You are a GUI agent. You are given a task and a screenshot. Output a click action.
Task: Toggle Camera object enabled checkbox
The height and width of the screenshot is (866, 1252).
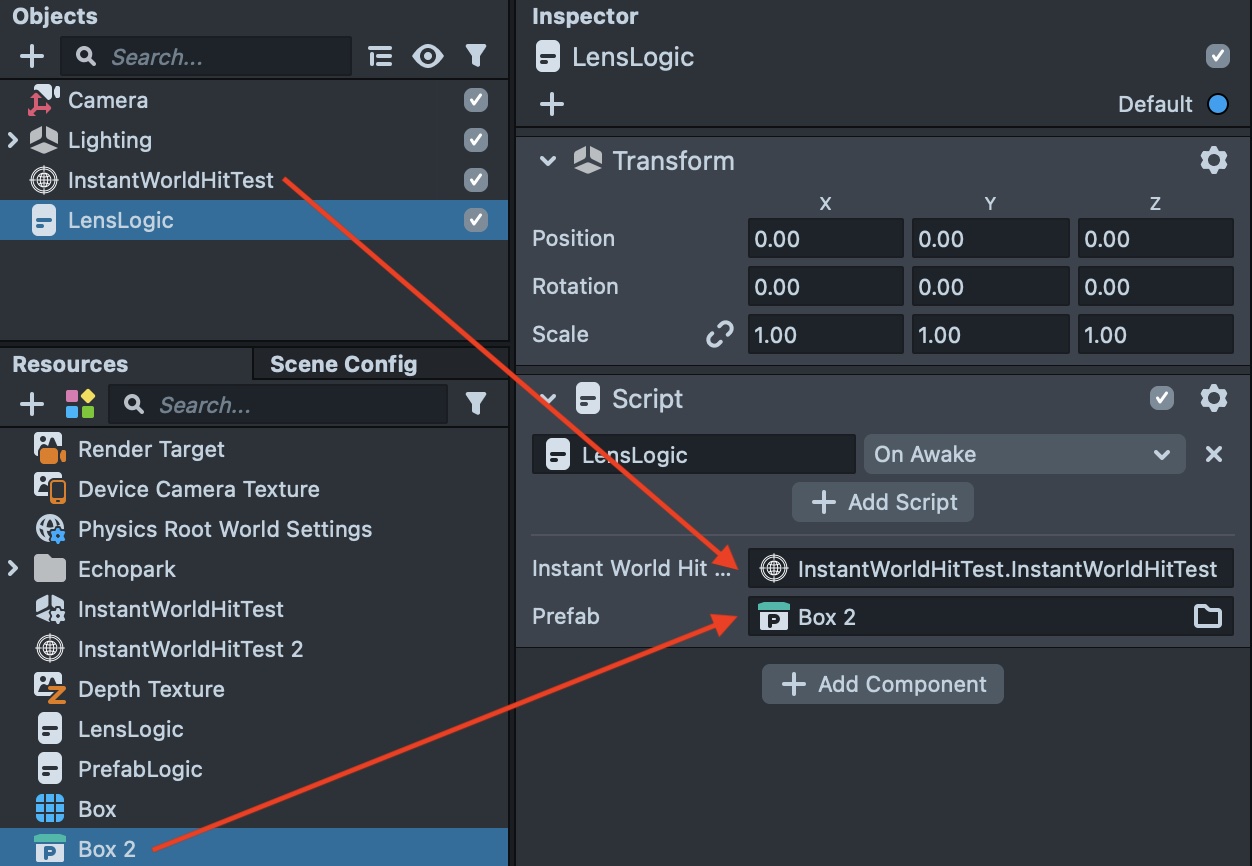tap(476, 100)
